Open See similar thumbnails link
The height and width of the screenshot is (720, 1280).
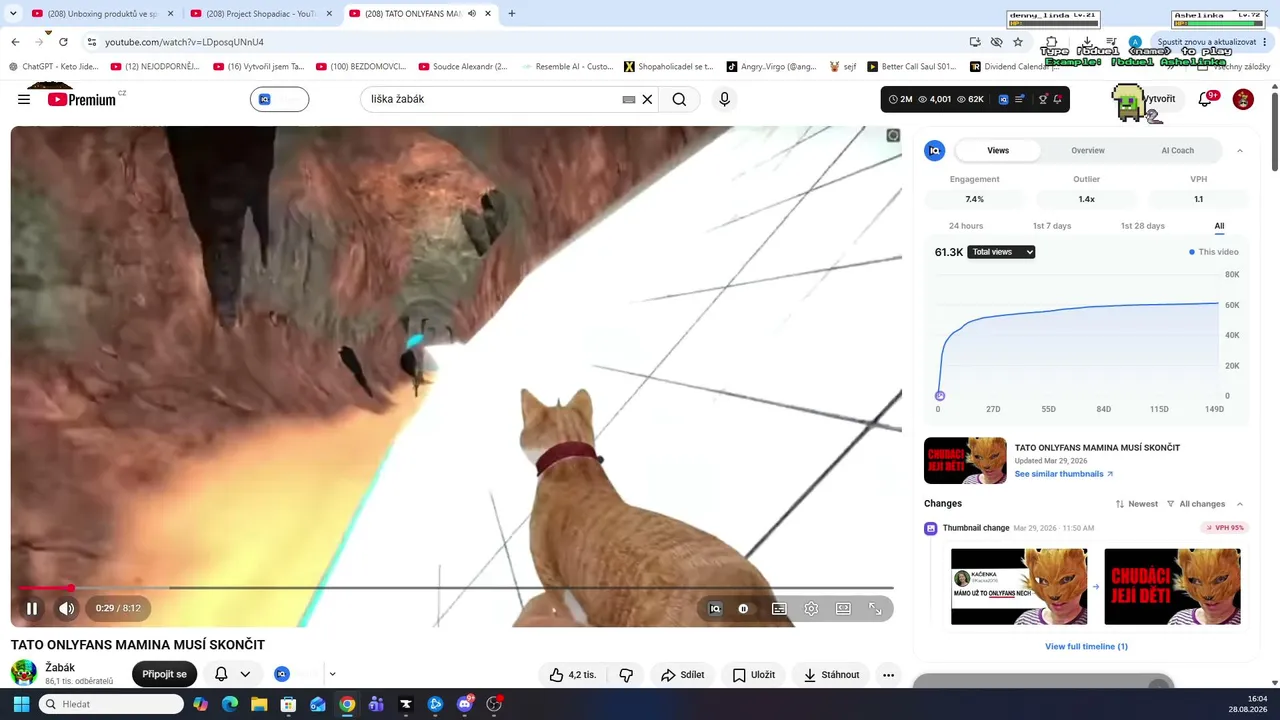[x=1064, y=474]
